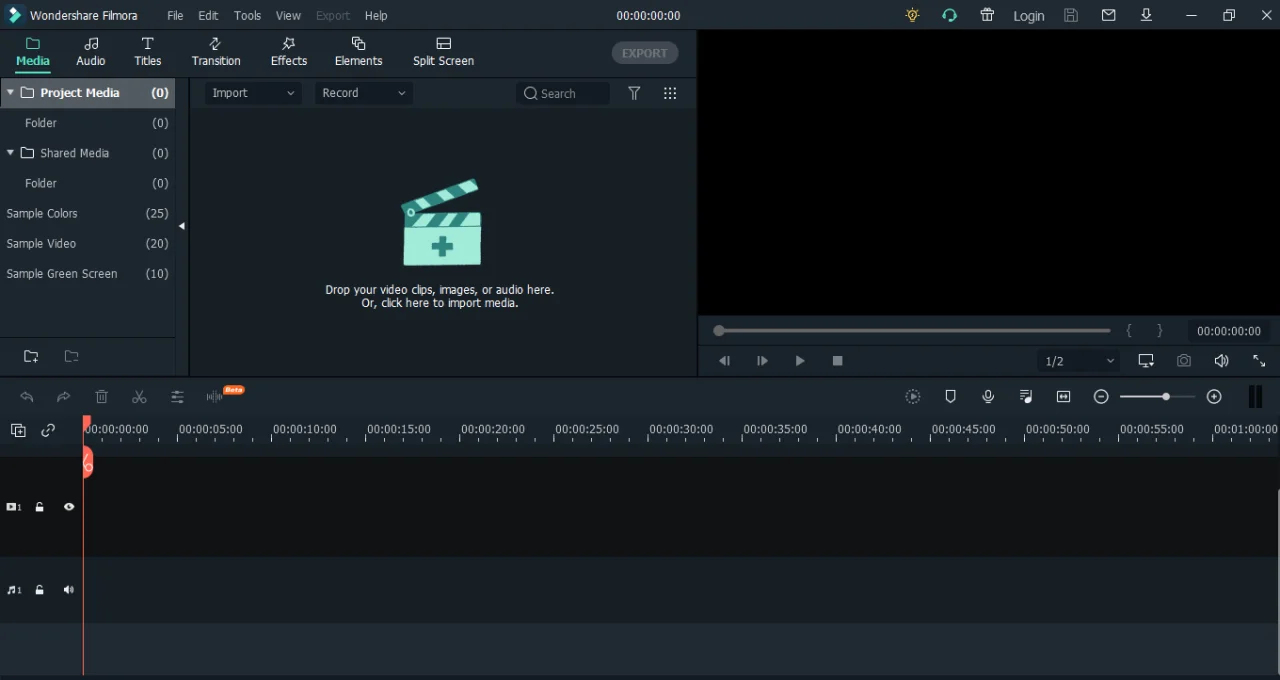Image resolution: width=1280 pixels, height=680 pixels.
Task: Click the scissors split icon in the timeline toolbar
Action: click(x=139, y=397)
